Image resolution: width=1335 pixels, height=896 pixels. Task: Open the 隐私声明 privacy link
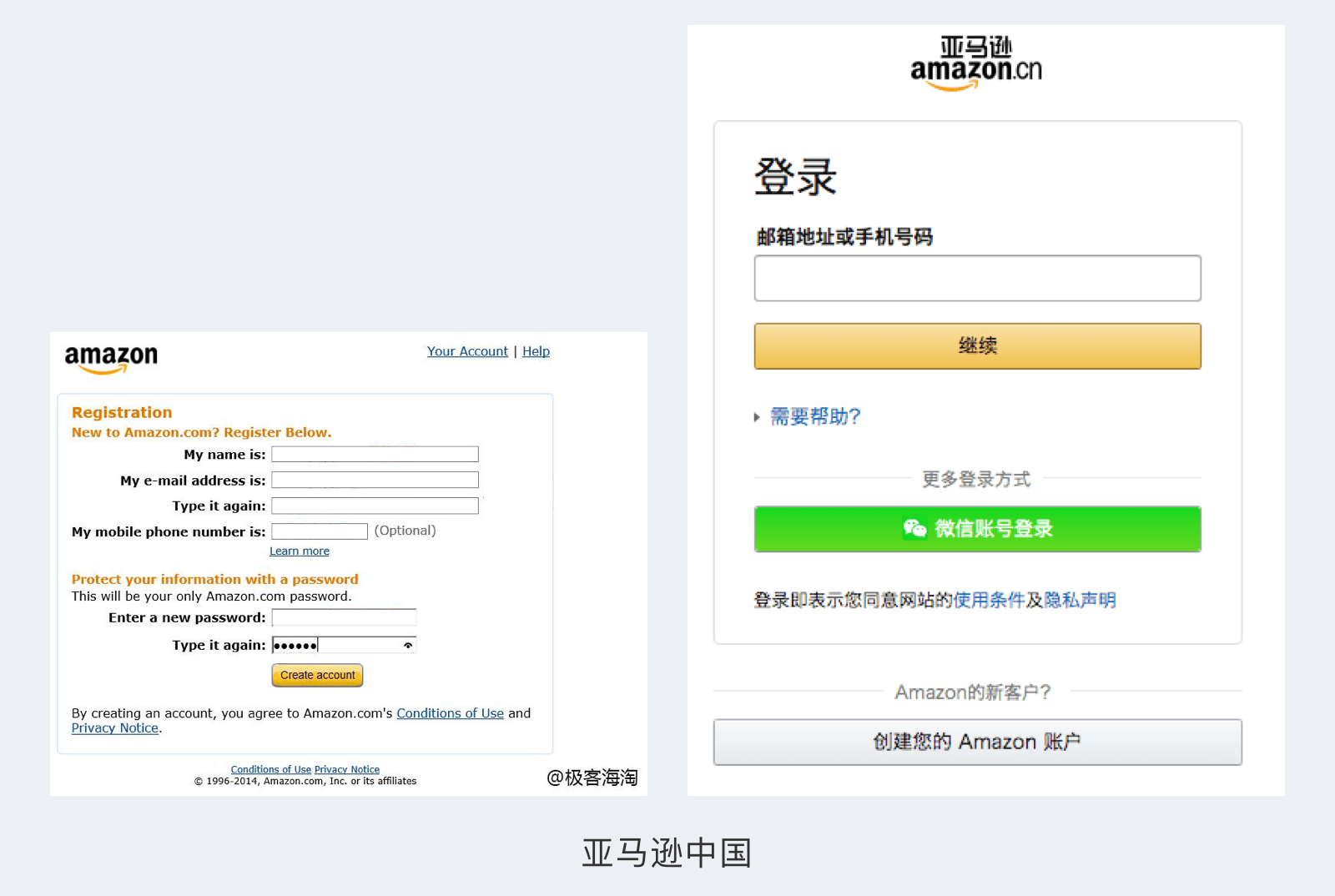click(1080, 600)
